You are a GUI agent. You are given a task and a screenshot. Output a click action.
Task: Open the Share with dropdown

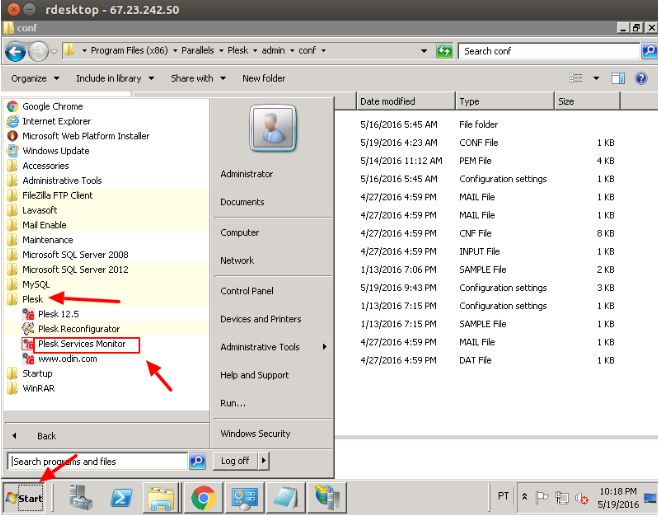tap(198, 78)
